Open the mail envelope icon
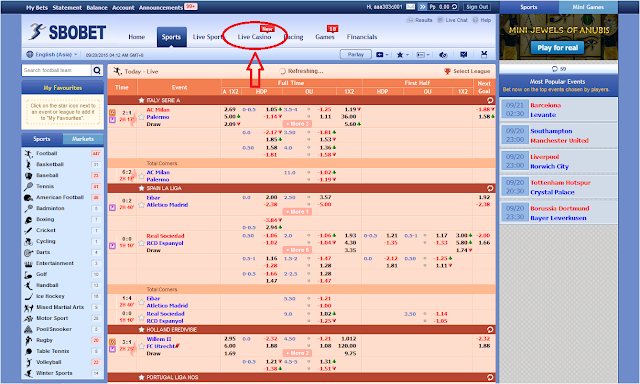 (x=411, y=7)
